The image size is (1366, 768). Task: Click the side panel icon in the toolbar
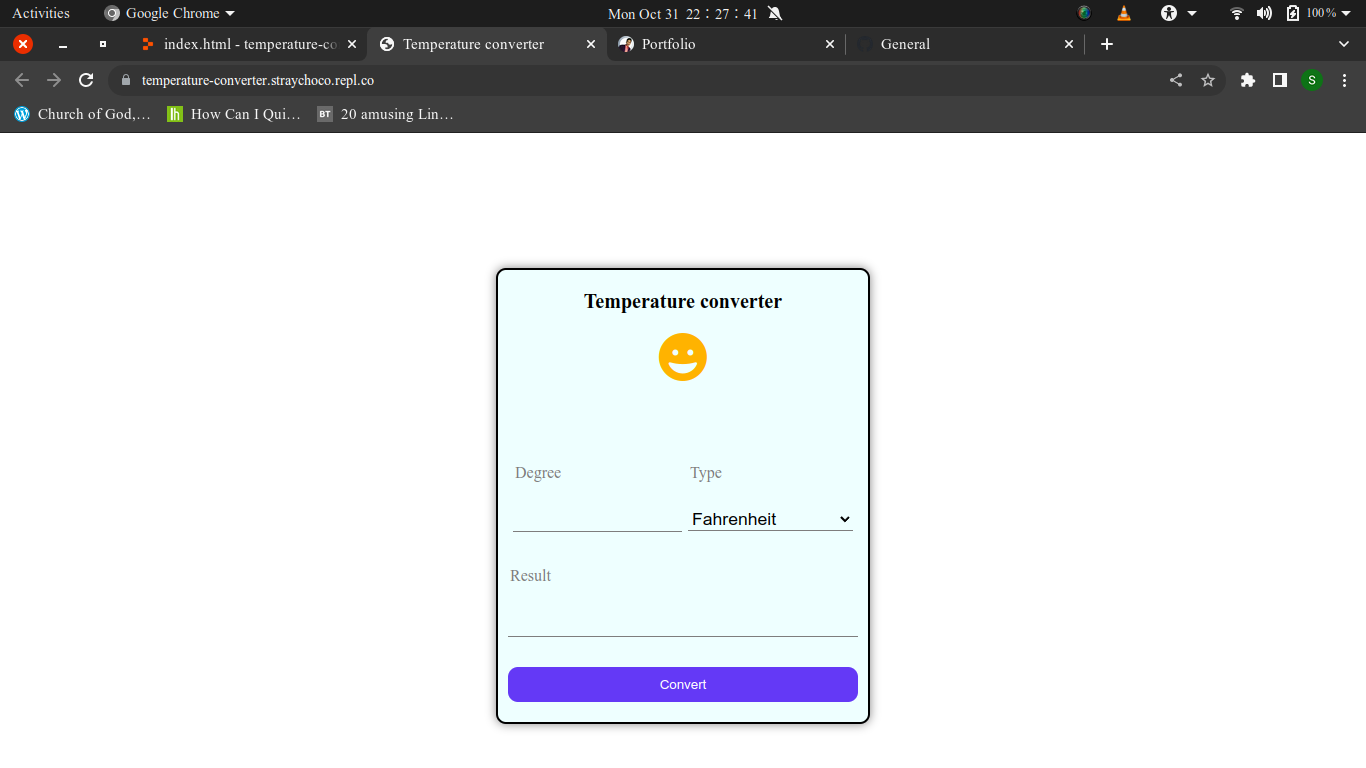coord(1279,80)
